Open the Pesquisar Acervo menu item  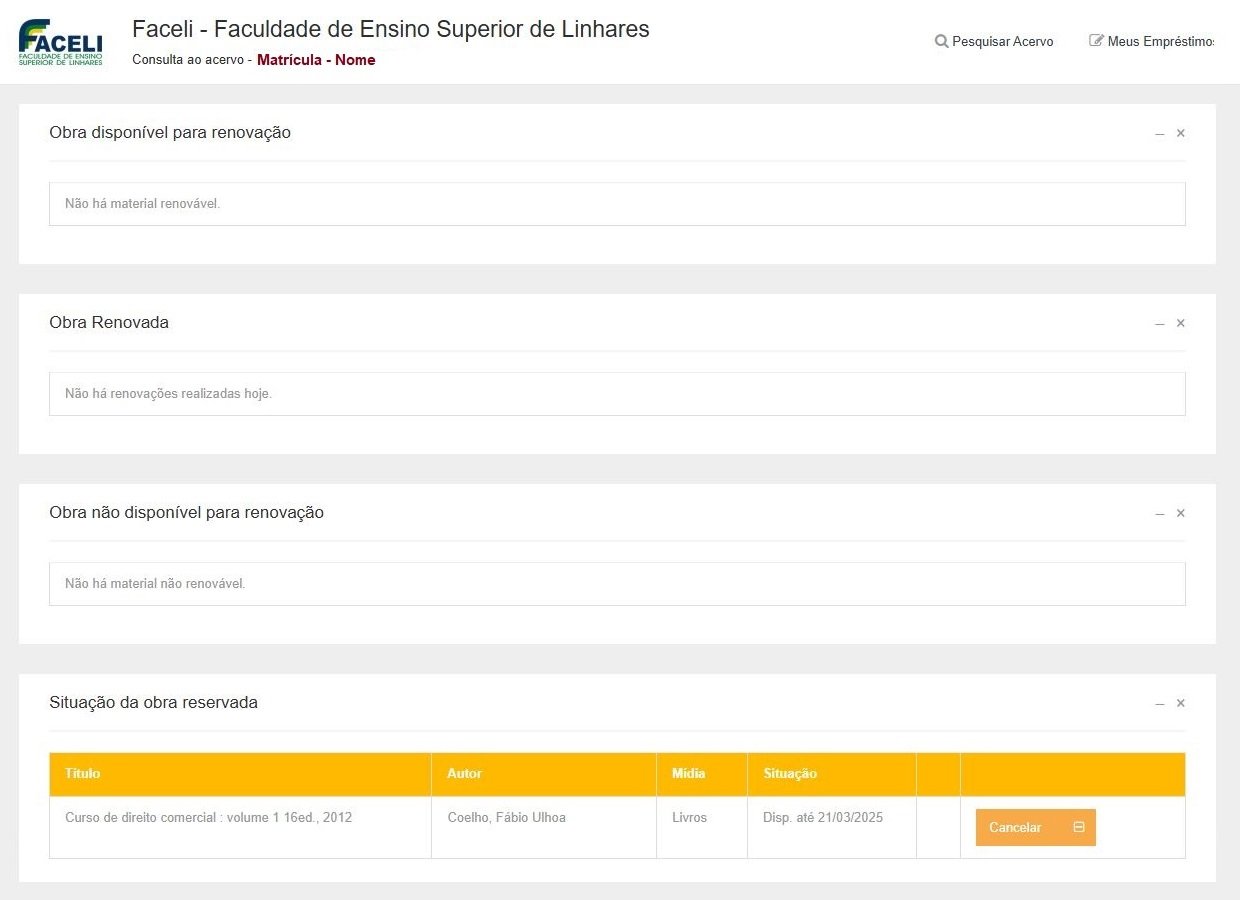tap(1002, 42)
